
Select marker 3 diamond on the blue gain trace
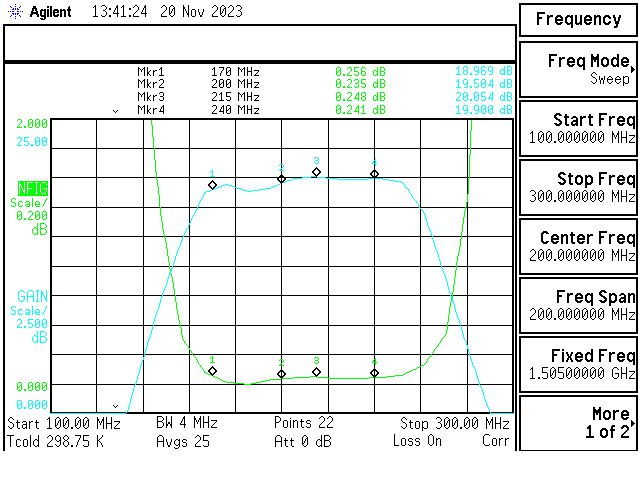[x=316, y=172]
